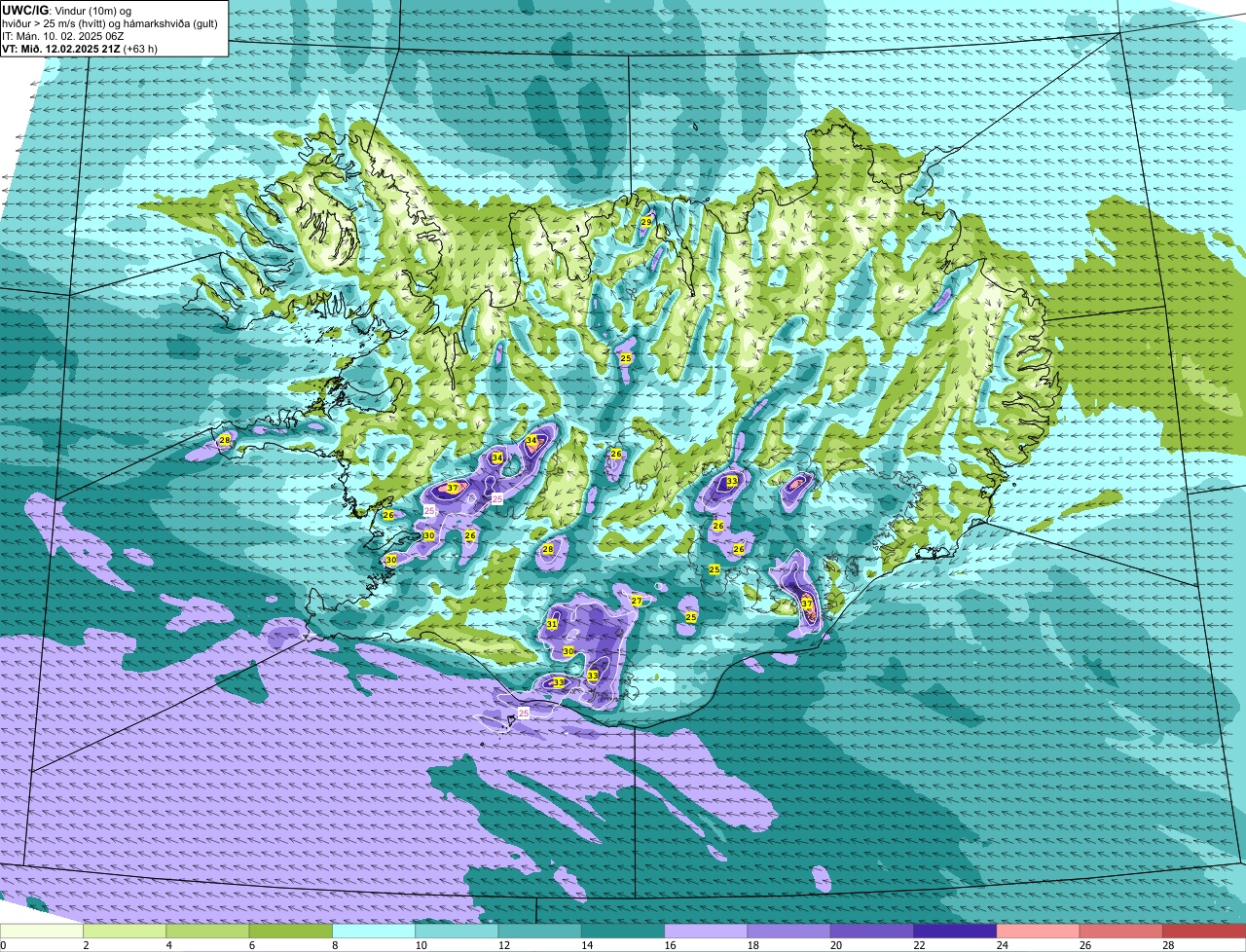Click the yellow '37' gust label in west Iceland
This screenshot has height=952, width=1246.
453,489
